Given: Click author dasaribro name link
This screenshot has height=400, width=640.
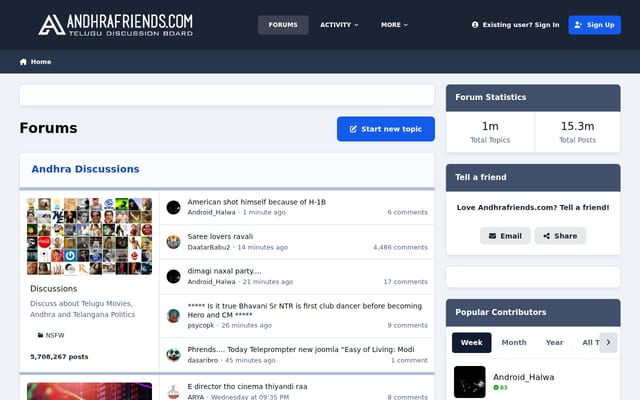Looking at the screenshot, I should tap(202, 360).
